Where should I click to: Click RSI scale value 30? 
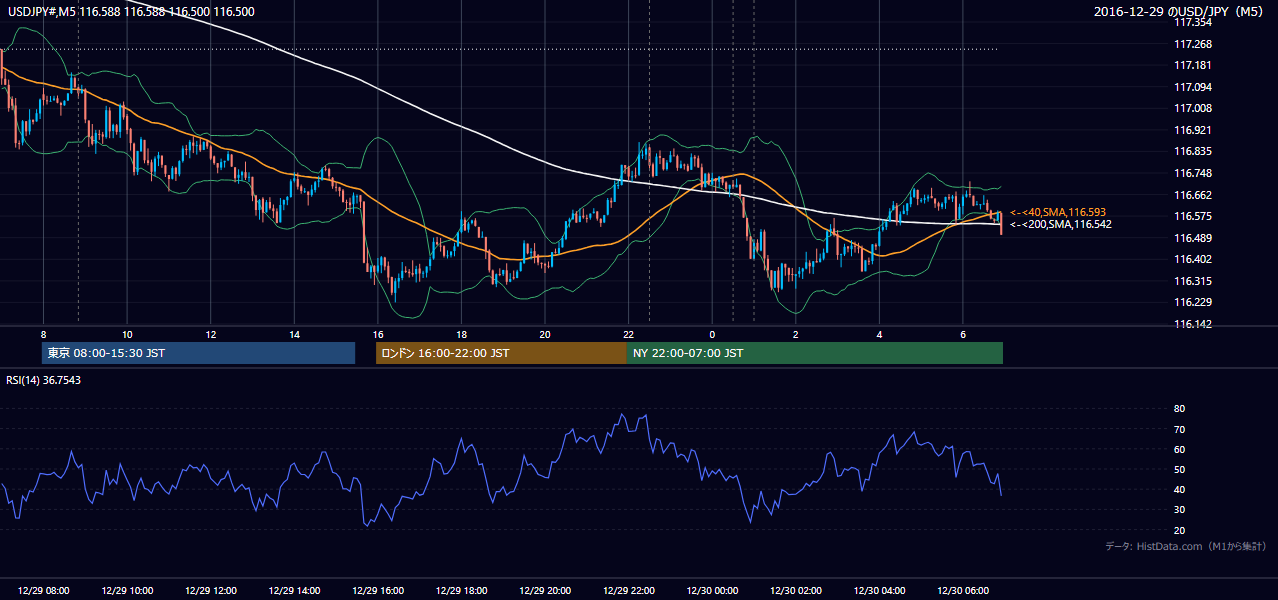click(x=1179, y=510)
